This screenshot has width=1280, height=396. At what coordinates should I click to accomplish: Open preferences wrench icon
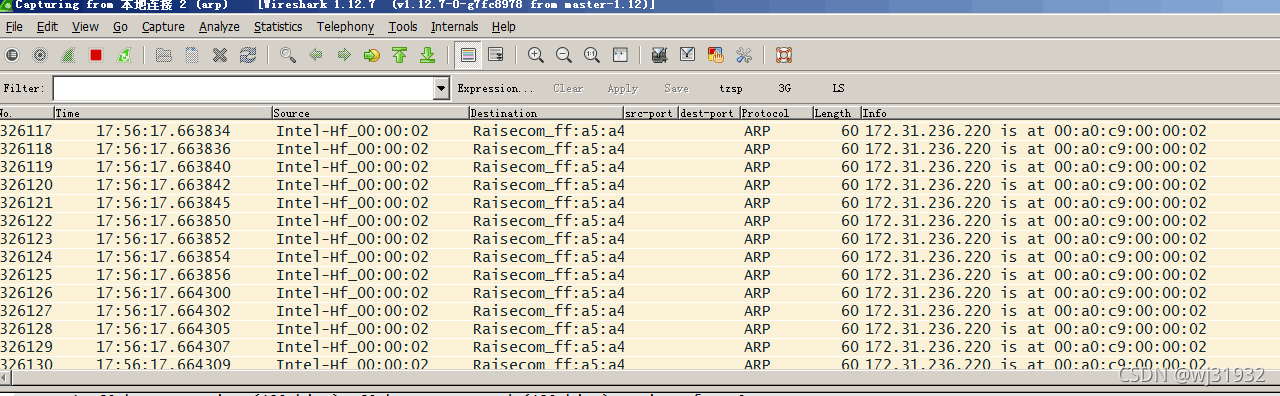[x=743, y=55]
